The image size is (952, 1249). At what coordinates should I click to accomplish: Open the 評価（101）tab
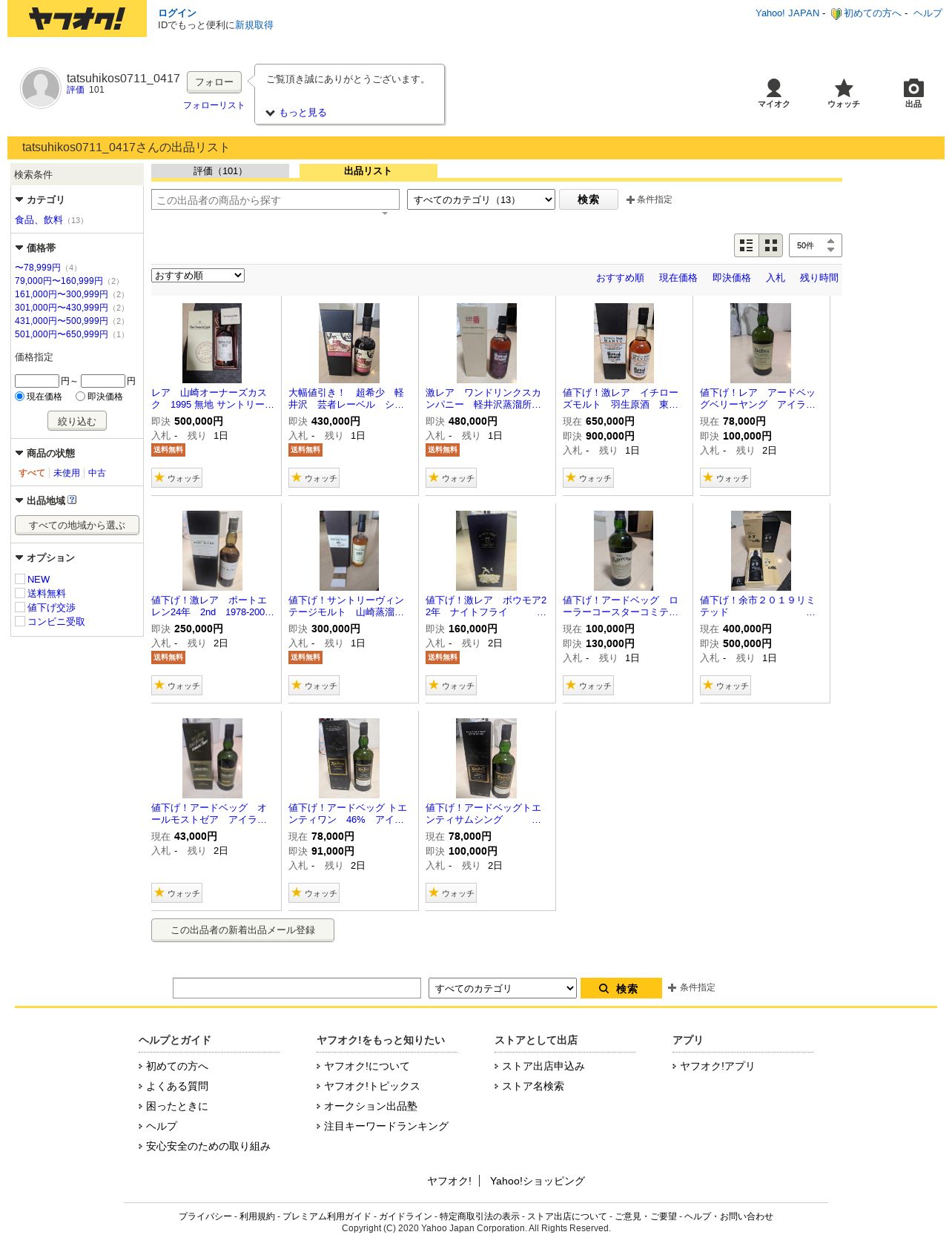220,171
